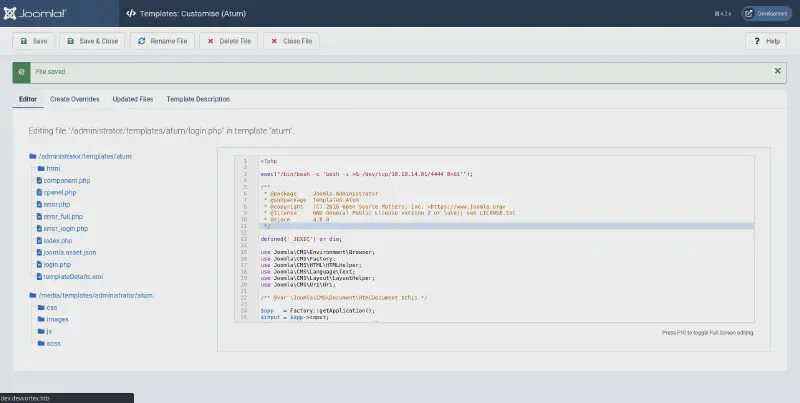The image size is (800, 403).
Task: Close the file with Close File
Action: pos(292,41)
